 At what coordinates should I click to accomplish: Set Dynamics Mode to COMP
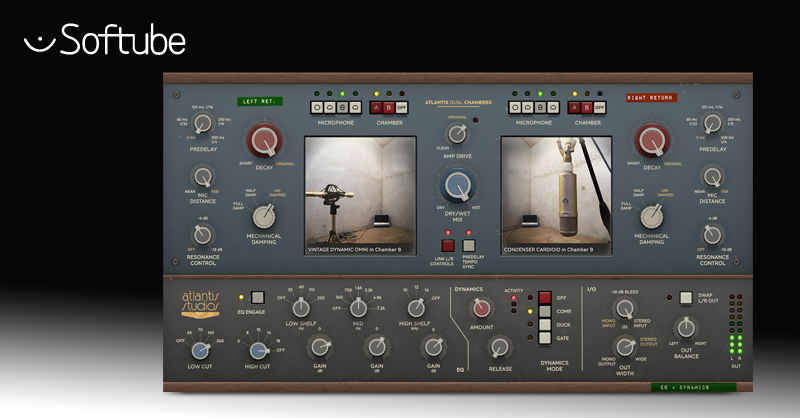(x=545, y=311)
